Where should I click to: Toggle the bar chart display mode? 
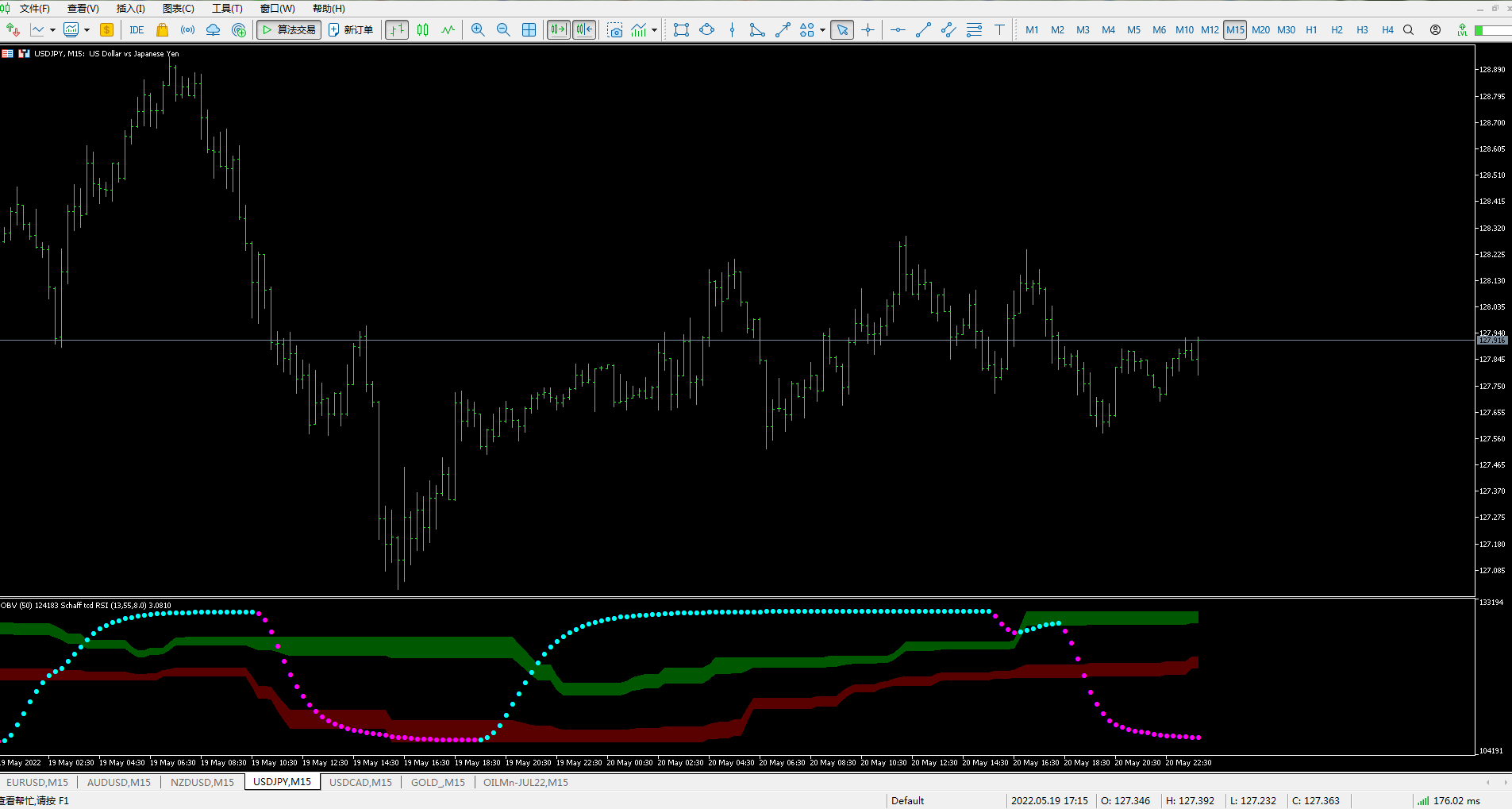[397, 30]
